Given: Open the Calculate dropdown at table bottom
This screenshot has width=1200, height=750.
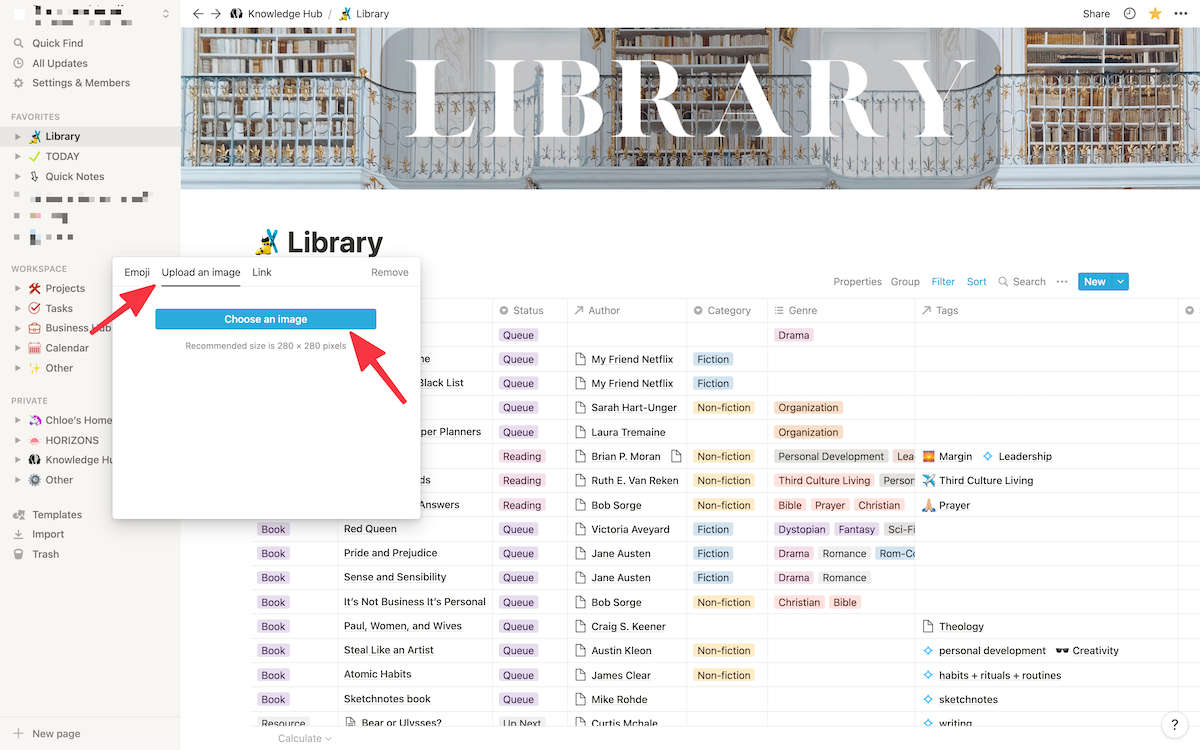Looking at the screenshot, I should pos(305,738).
